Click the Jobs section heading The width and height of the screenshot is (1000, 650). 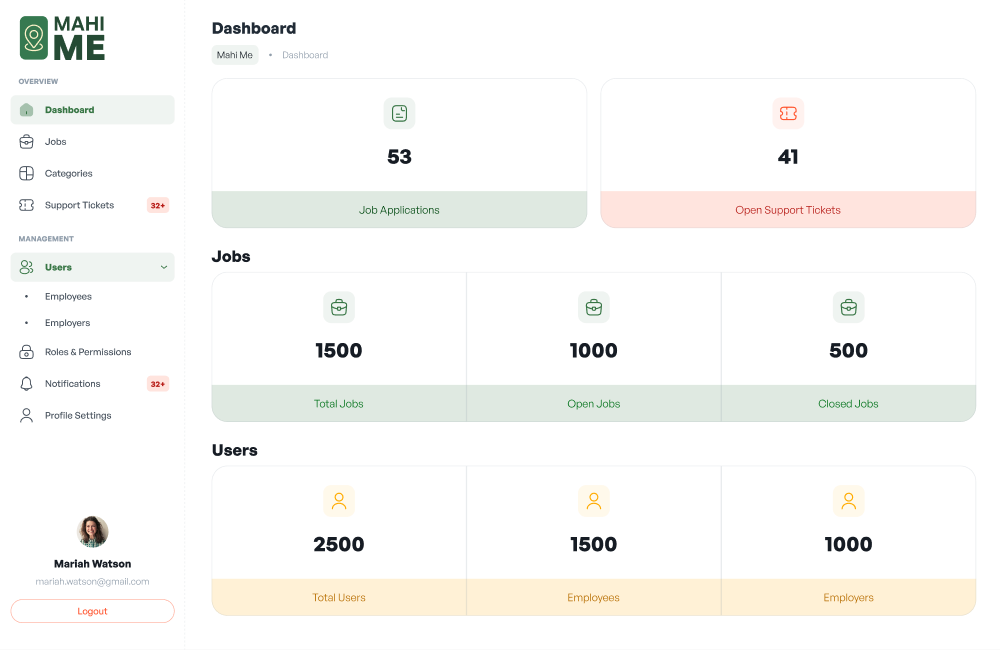tap(231, 256)
